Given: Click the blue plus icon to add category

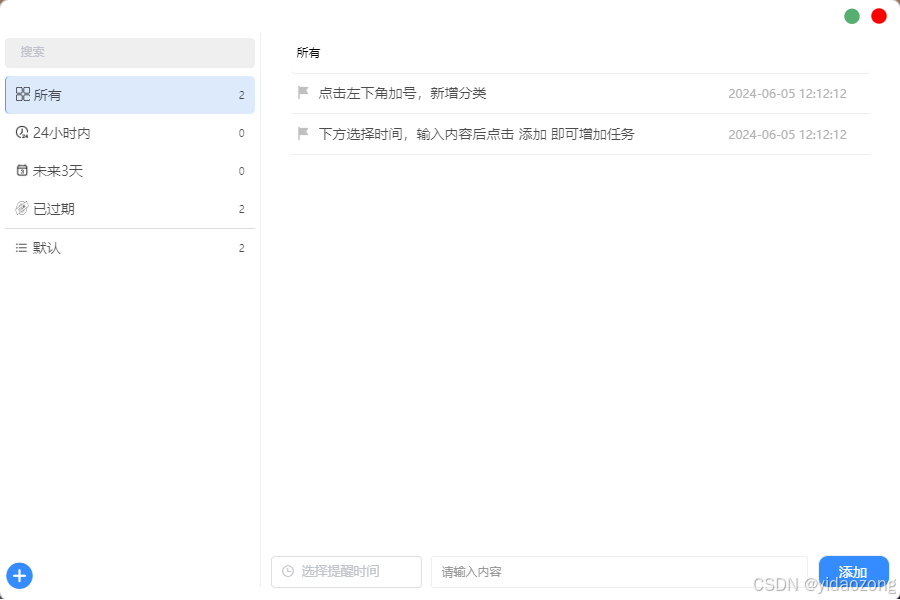Looking at the screenshot, I should click(x=20, y=576).
